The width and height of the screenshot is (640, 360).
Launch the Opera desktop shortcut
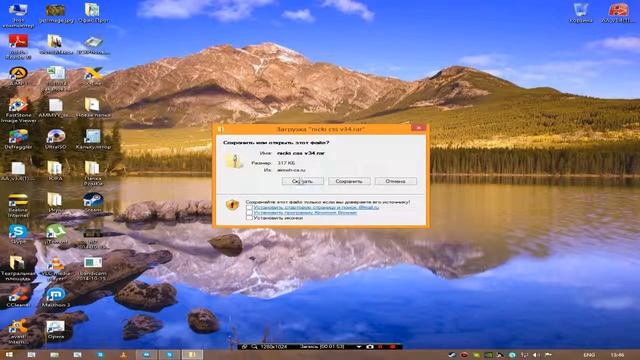(56, 330)
